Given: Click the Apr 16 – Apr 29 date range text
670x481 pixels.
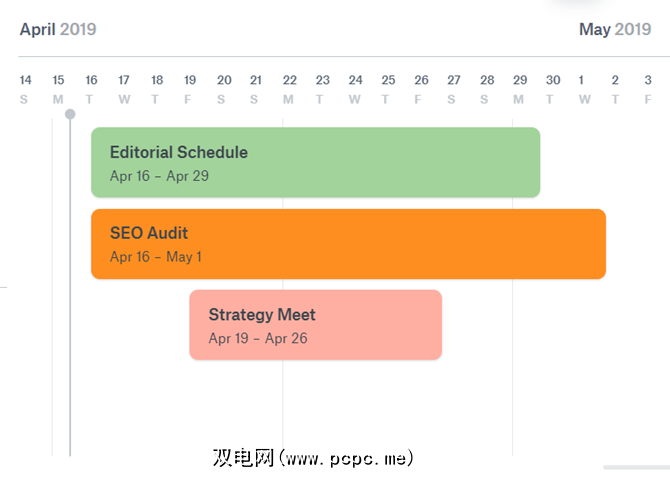Looking at the screenshot, I should (159, 176).
